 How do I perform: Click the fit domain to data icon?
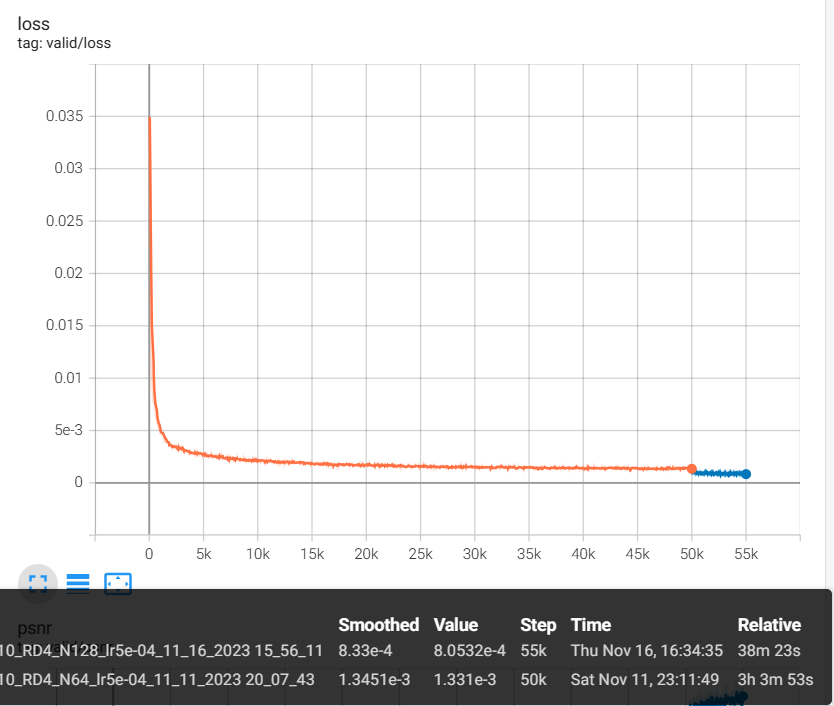(118, 583)
